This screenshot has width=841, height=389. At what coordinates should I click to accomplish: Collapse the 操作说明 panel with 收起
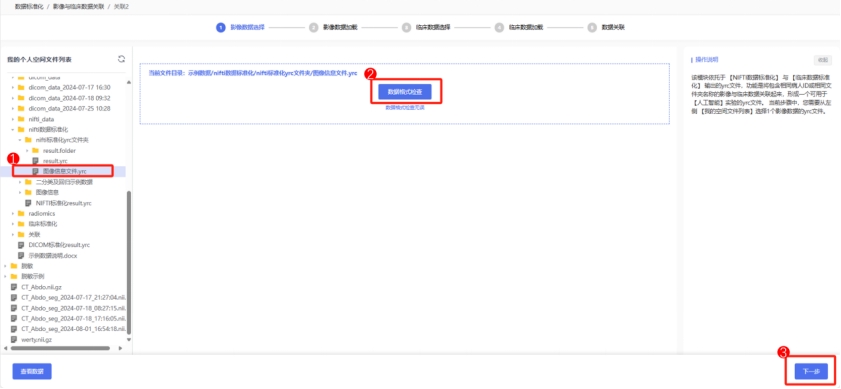(822, 60)
